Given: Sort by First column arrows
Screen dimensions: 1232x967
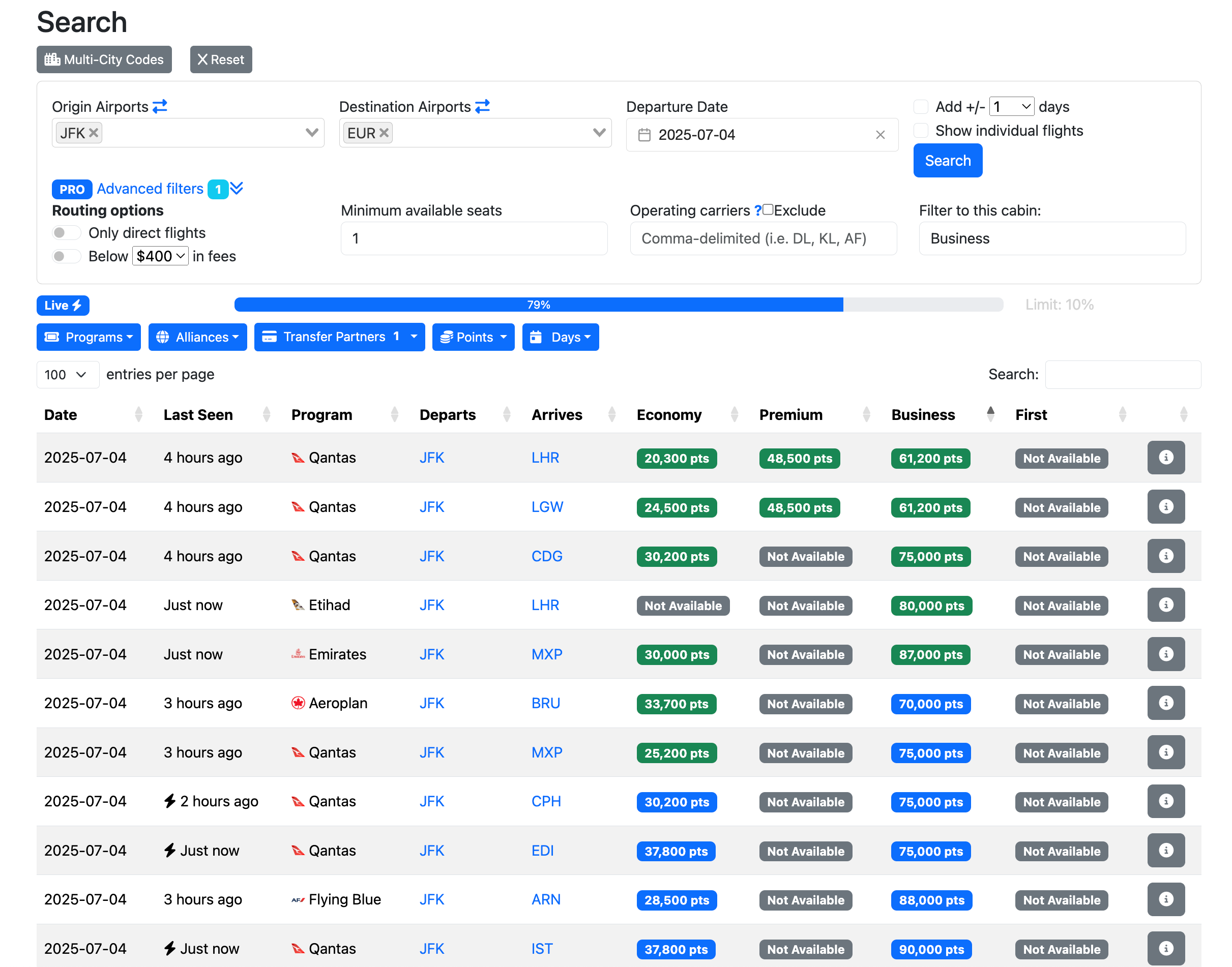Looking at the screenshot, I should point(1123,414).
